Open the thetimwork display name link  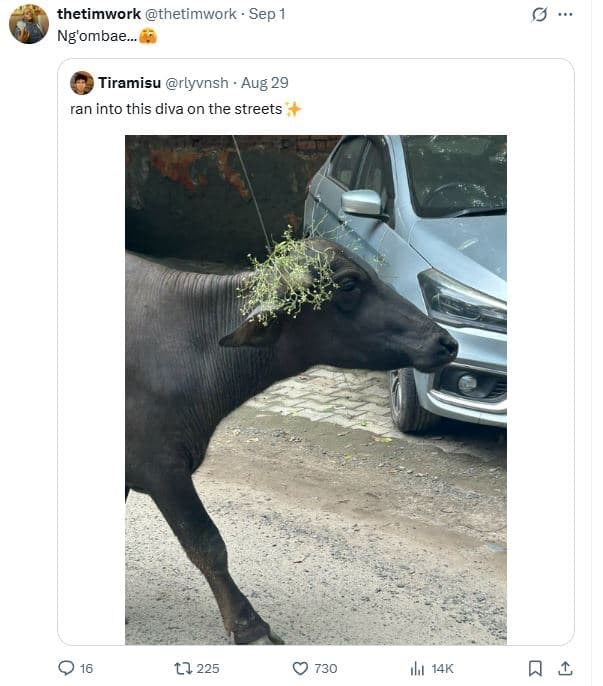[x=99, y=14]
